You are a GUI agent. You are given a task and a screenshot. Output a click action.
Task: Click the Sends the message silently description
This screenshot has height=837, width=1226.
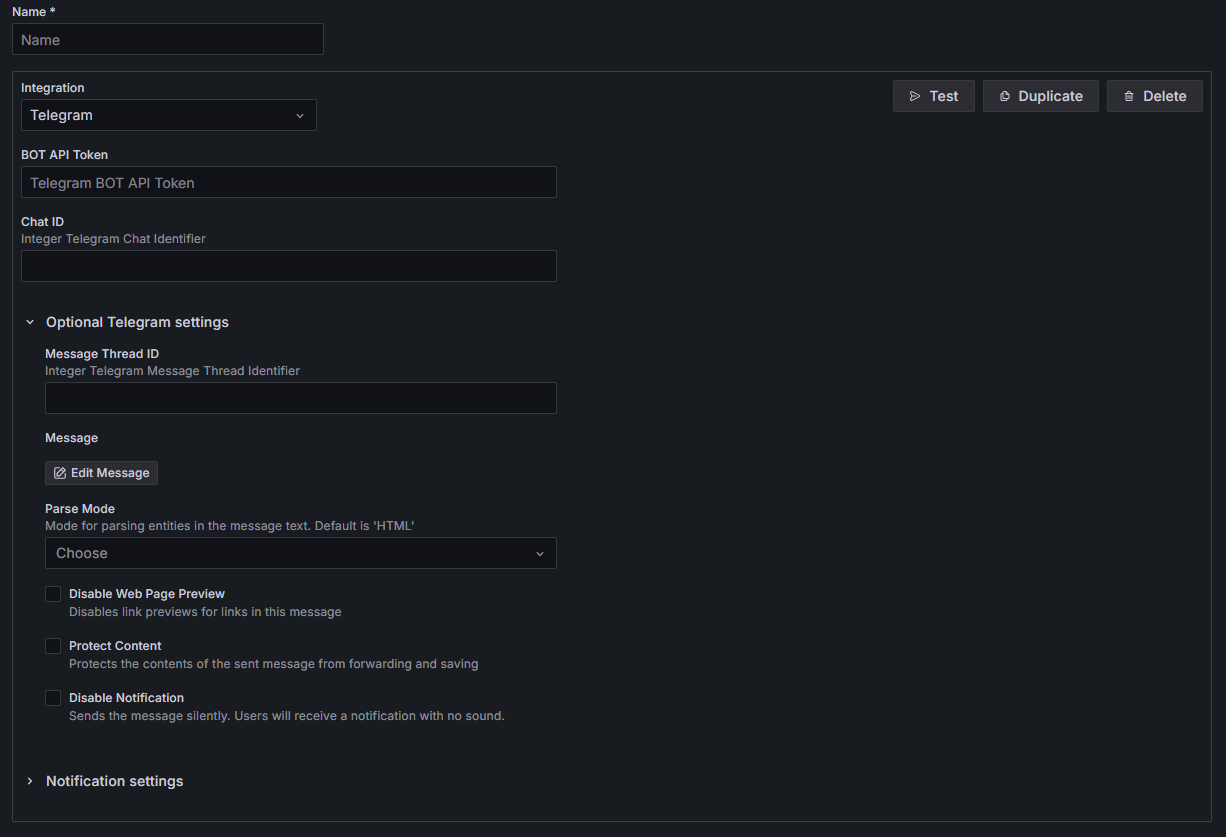(287, 716)
